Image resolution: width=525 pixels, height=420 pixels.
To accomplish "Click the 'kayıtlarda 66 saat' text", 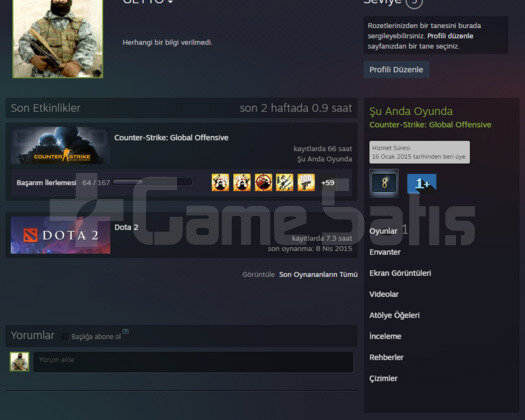I will 323,148.
